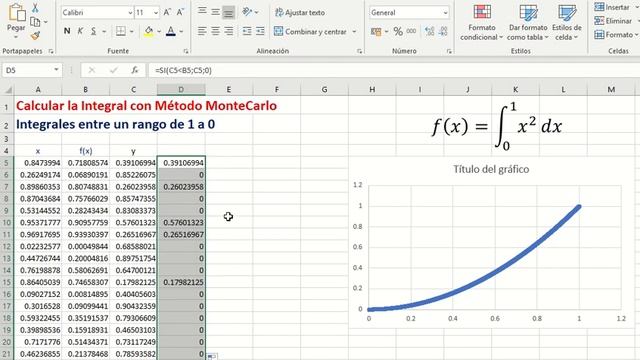Viewport: 640px width, 360px height.
Task: Increase decimal places icon
Action: coord(429,31)
